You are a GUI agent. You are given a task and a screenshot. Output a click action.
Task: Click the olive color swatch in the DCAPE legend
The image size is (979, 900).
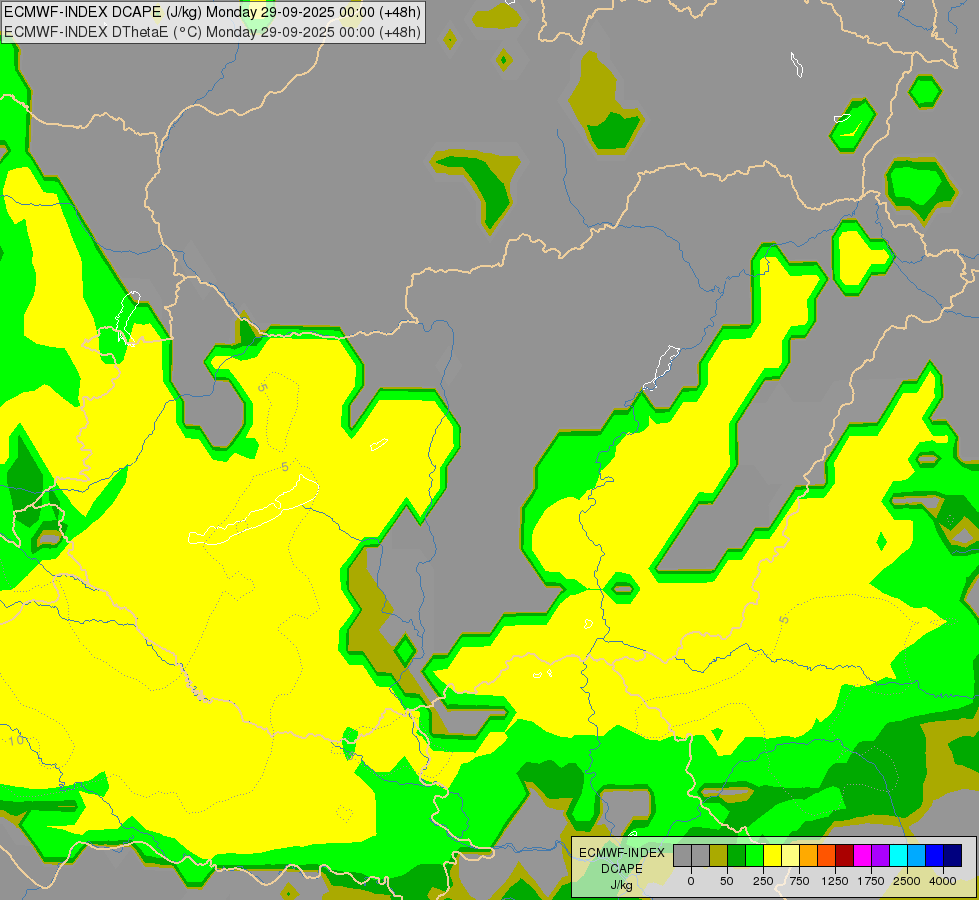pos(719,855)
